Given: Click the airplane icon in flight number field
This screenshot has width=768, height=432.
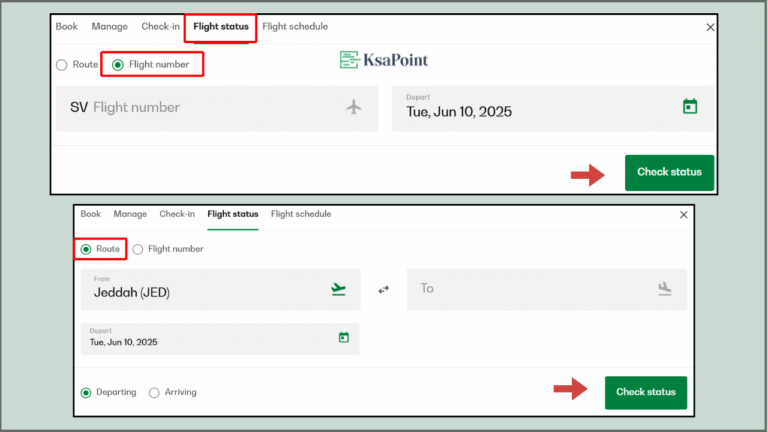Looking at the screenshot, I should [x=353, y=107].
